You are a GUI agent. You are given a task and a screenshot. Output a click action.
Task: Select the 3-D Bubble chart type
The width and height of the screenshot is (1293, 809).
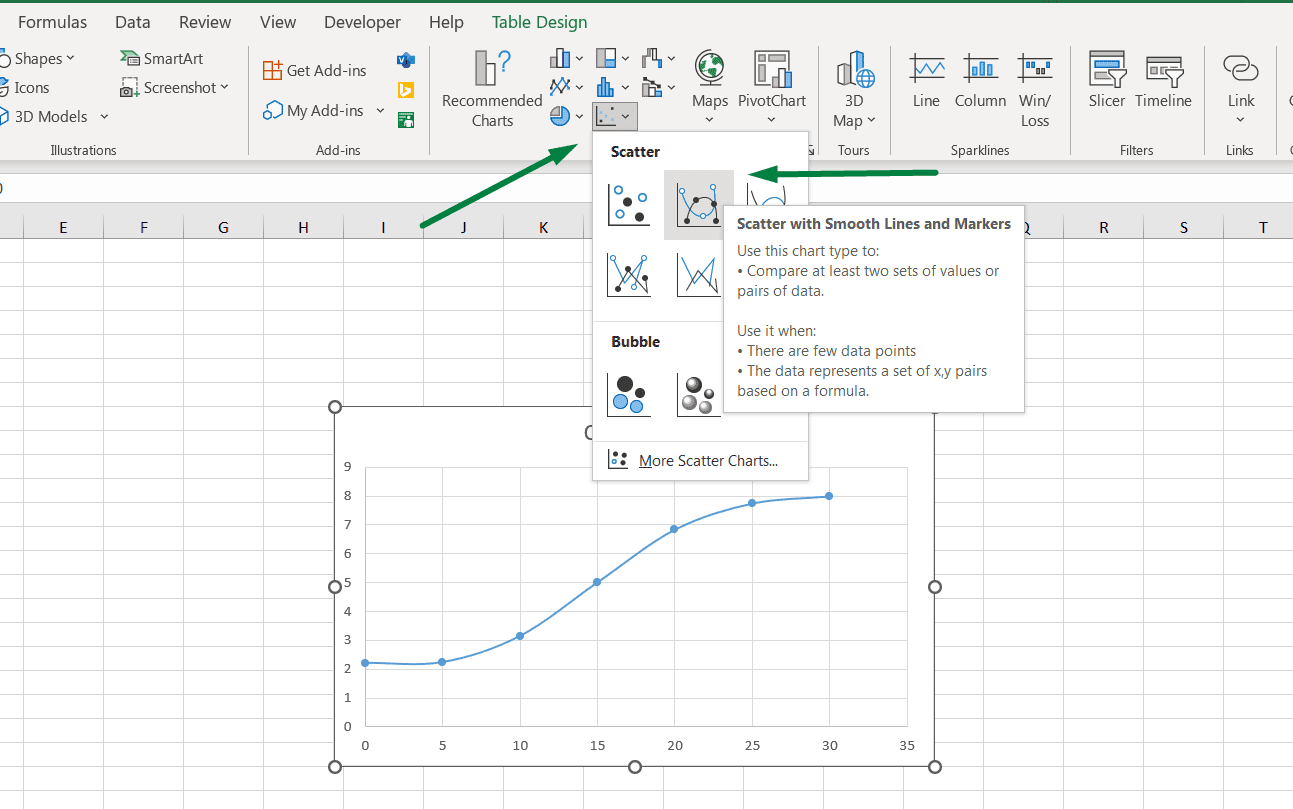(x=698, y=393)
